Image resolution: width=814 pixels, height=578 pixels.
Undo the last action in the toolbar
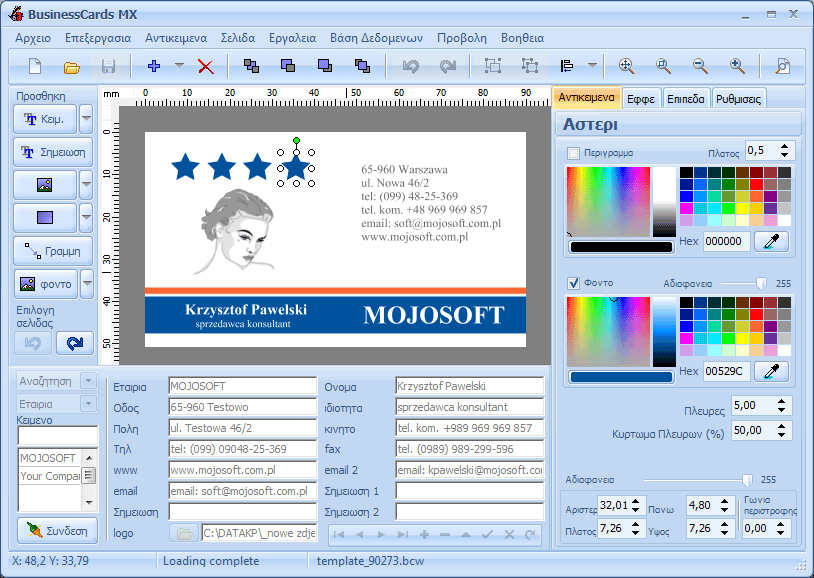(411, 66)
